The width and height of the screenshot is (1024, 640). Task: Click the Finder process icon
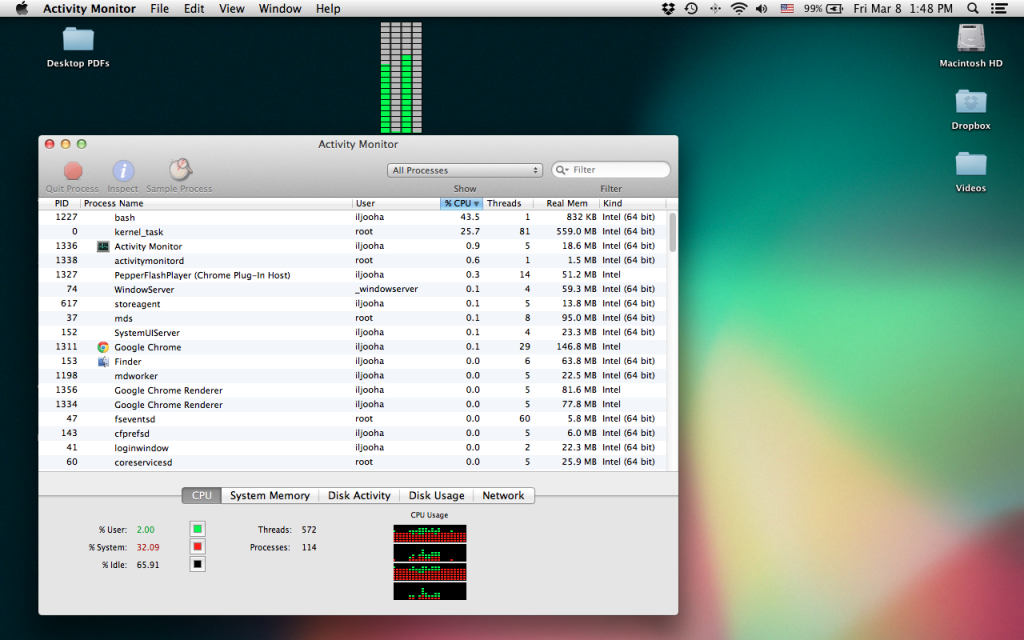tap(103, 361)
